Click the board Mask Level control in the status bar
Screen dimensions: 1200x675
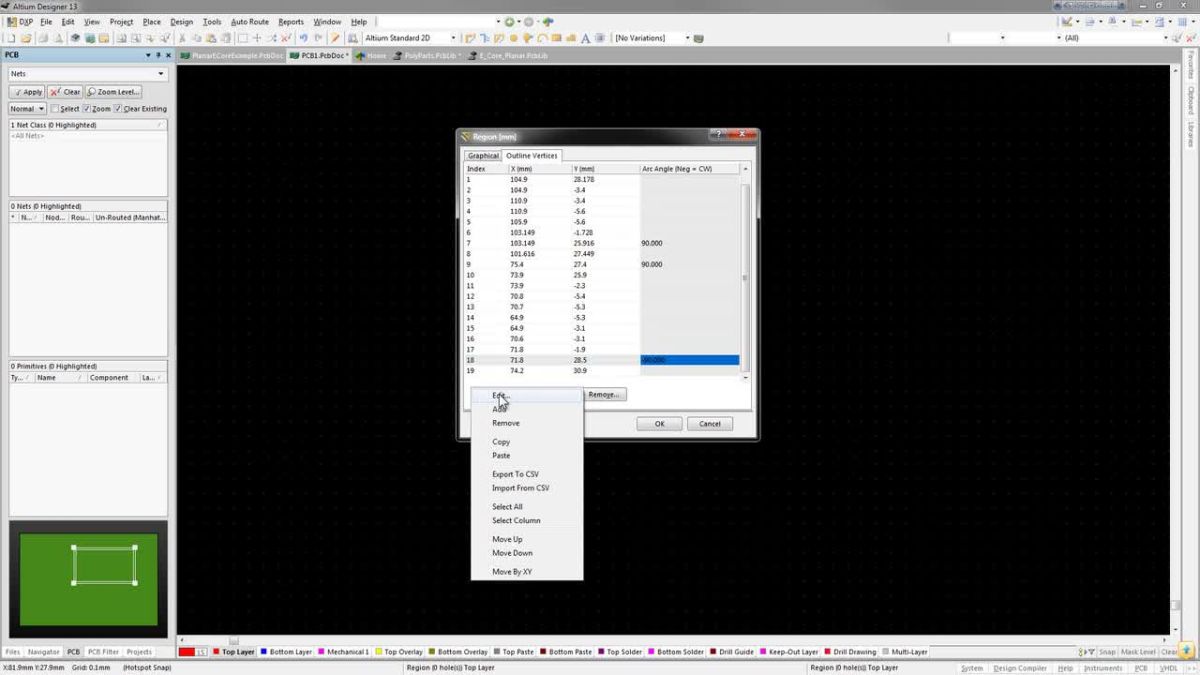[1140, 651]
